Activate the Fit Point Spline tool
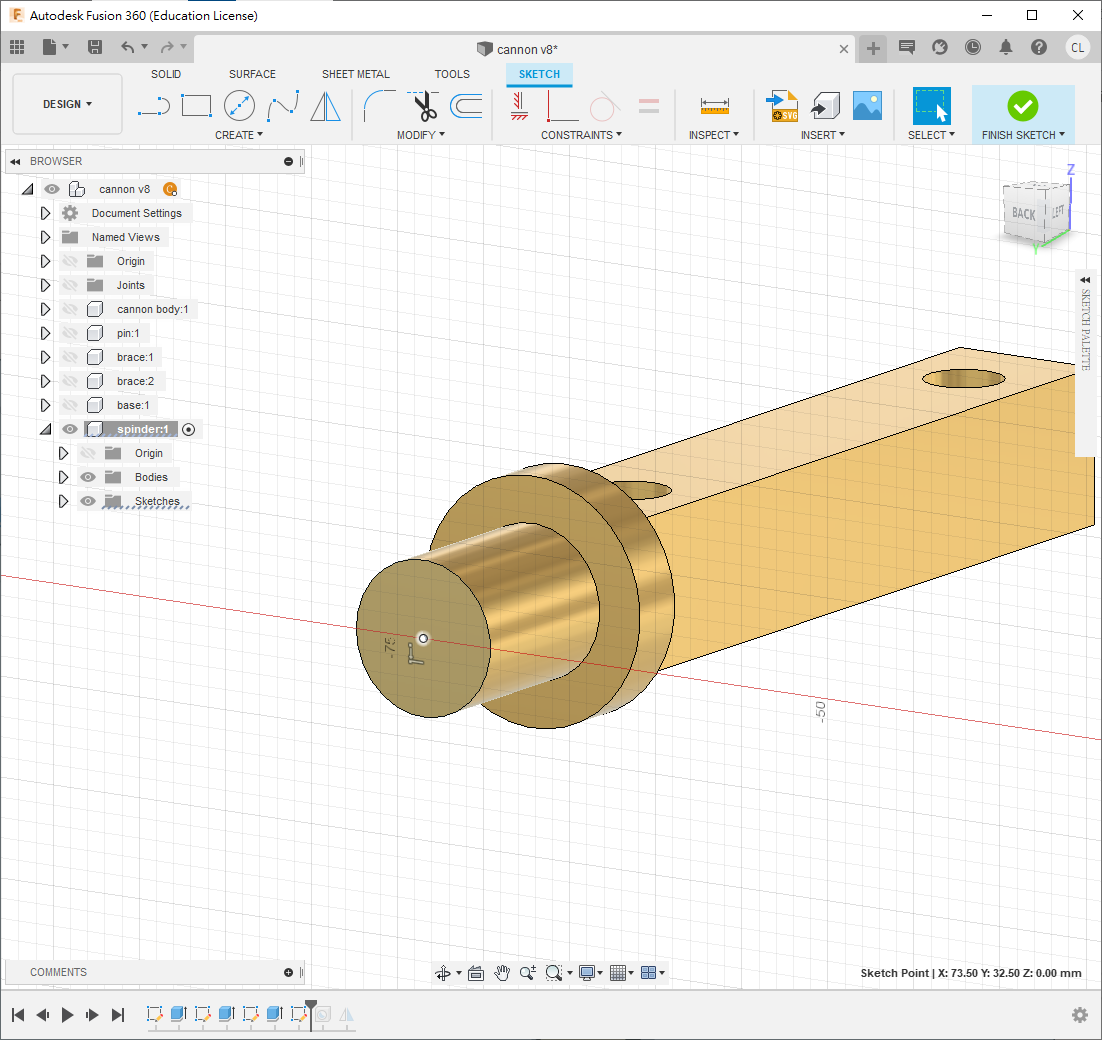 point(283,105)
